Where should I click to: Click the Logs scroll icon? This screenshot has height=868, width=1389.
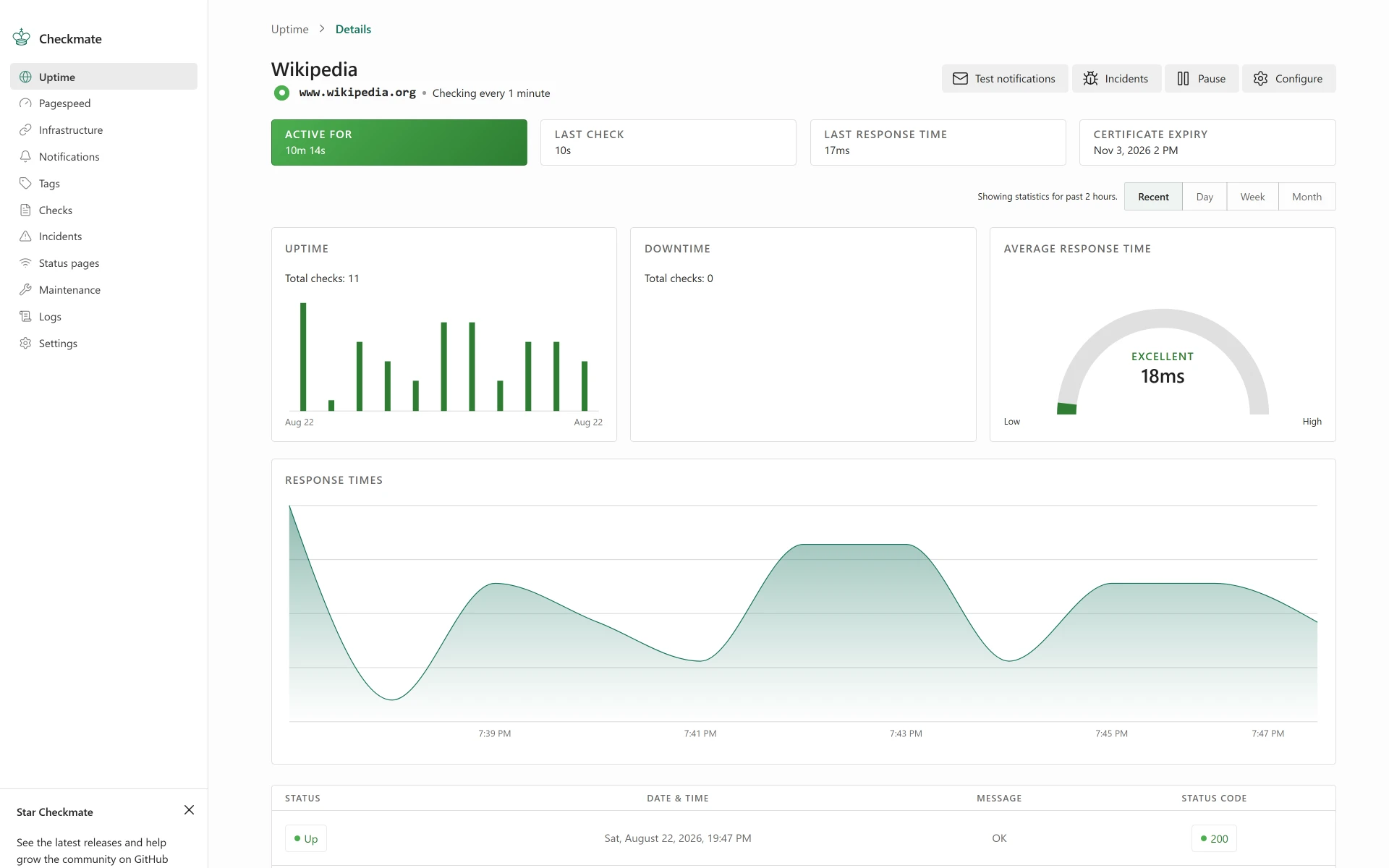[x=25, y=316]
